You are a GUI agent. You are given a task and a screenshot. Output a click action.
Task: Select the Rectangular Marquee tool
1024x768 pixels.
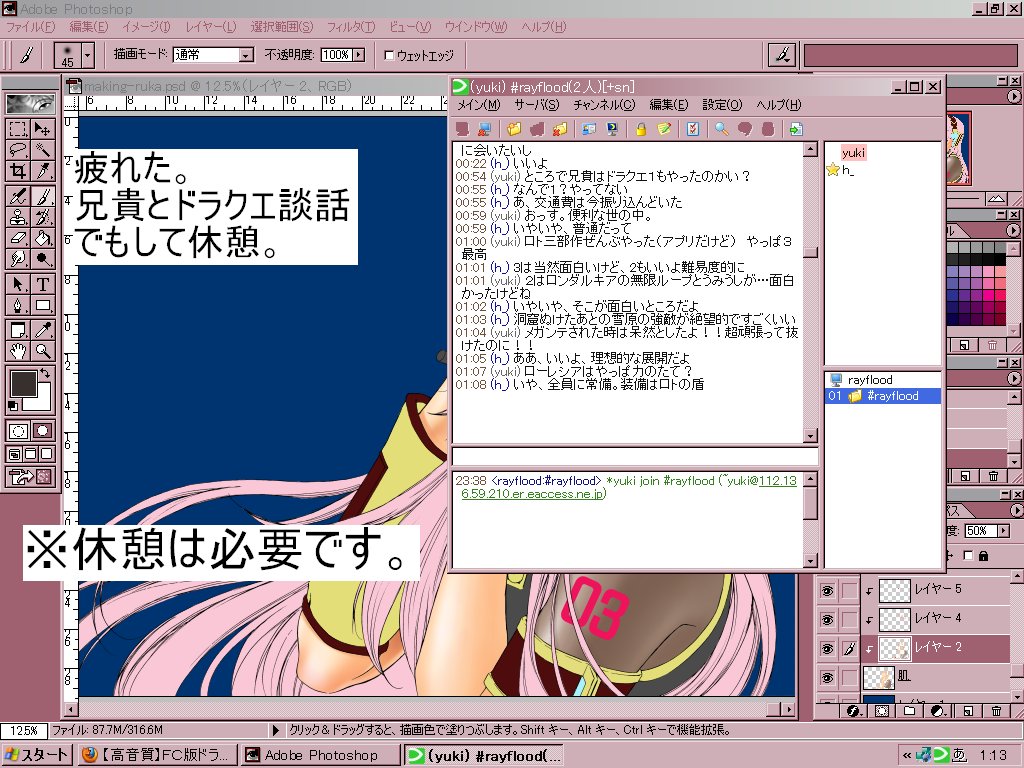tap(18, 129)
